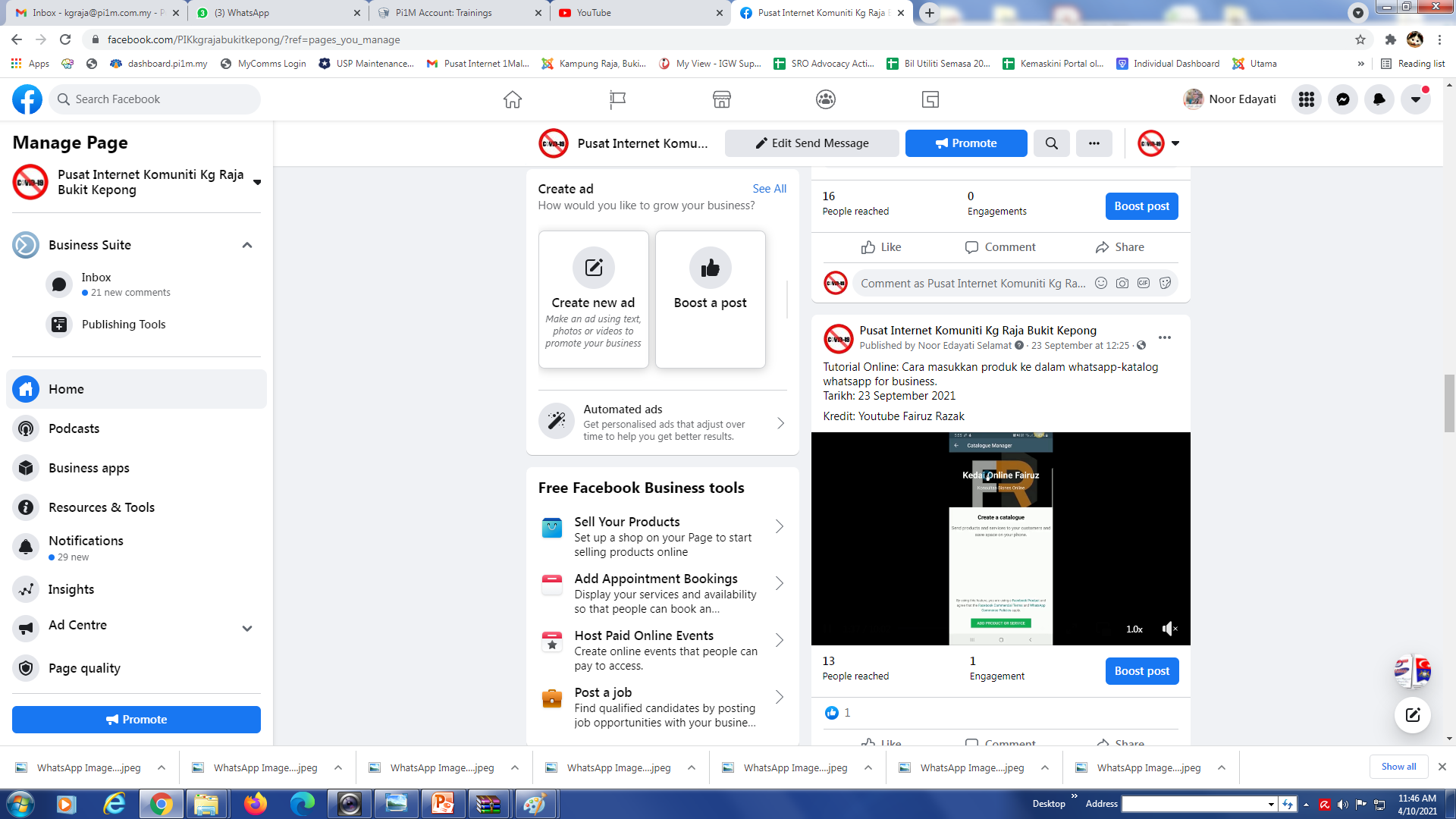Open the Marketplace icon in top navigation
The image size is (1456, 819).
721,99
